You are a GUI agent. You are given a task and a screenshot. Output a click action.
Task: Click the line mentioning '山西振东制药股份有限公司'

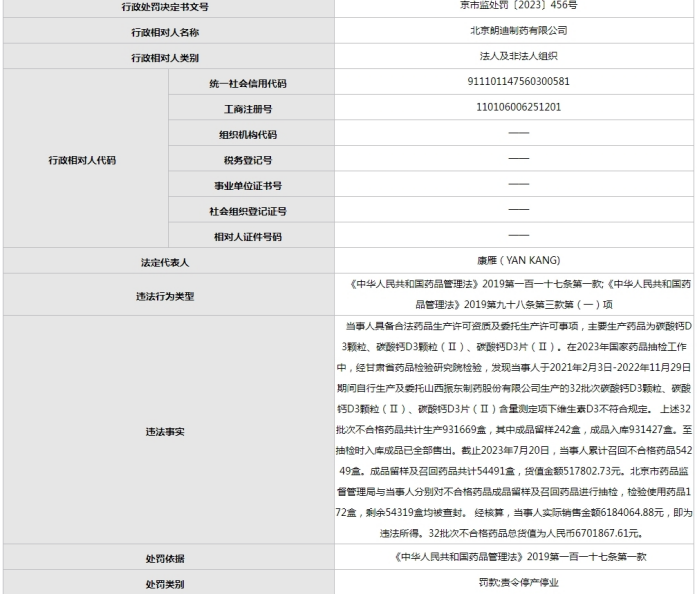tap(514, 388)
